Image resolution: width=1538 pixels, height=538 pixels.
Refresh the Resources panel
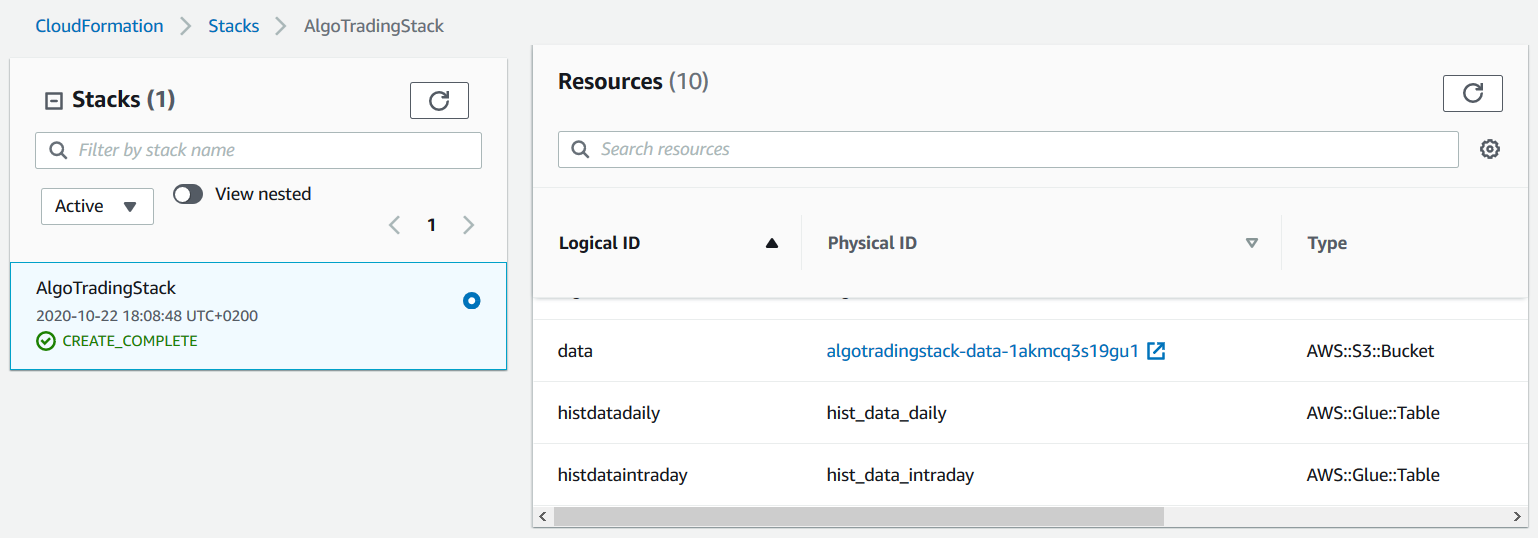(x=1472, y=93)
